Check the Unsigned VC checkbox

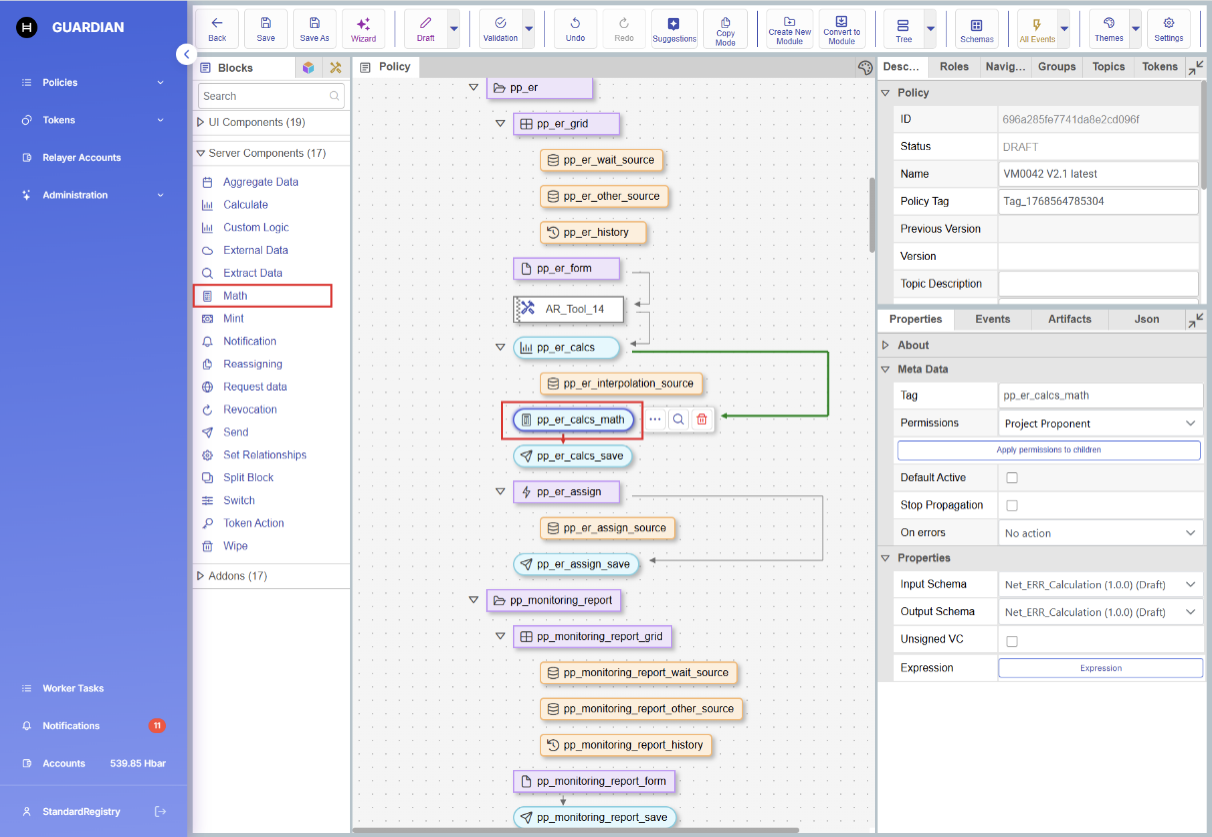(1012, 641)
